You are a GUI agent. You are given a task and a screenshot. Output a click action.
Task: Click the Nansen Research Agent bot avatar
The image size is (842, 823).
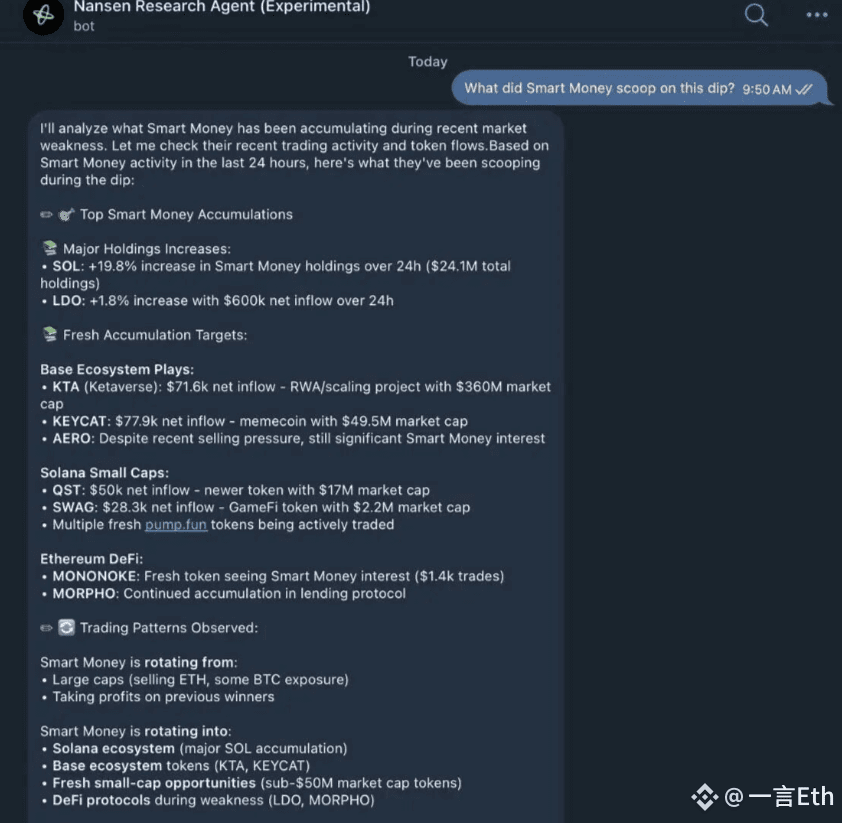click(x=43, y=15)
